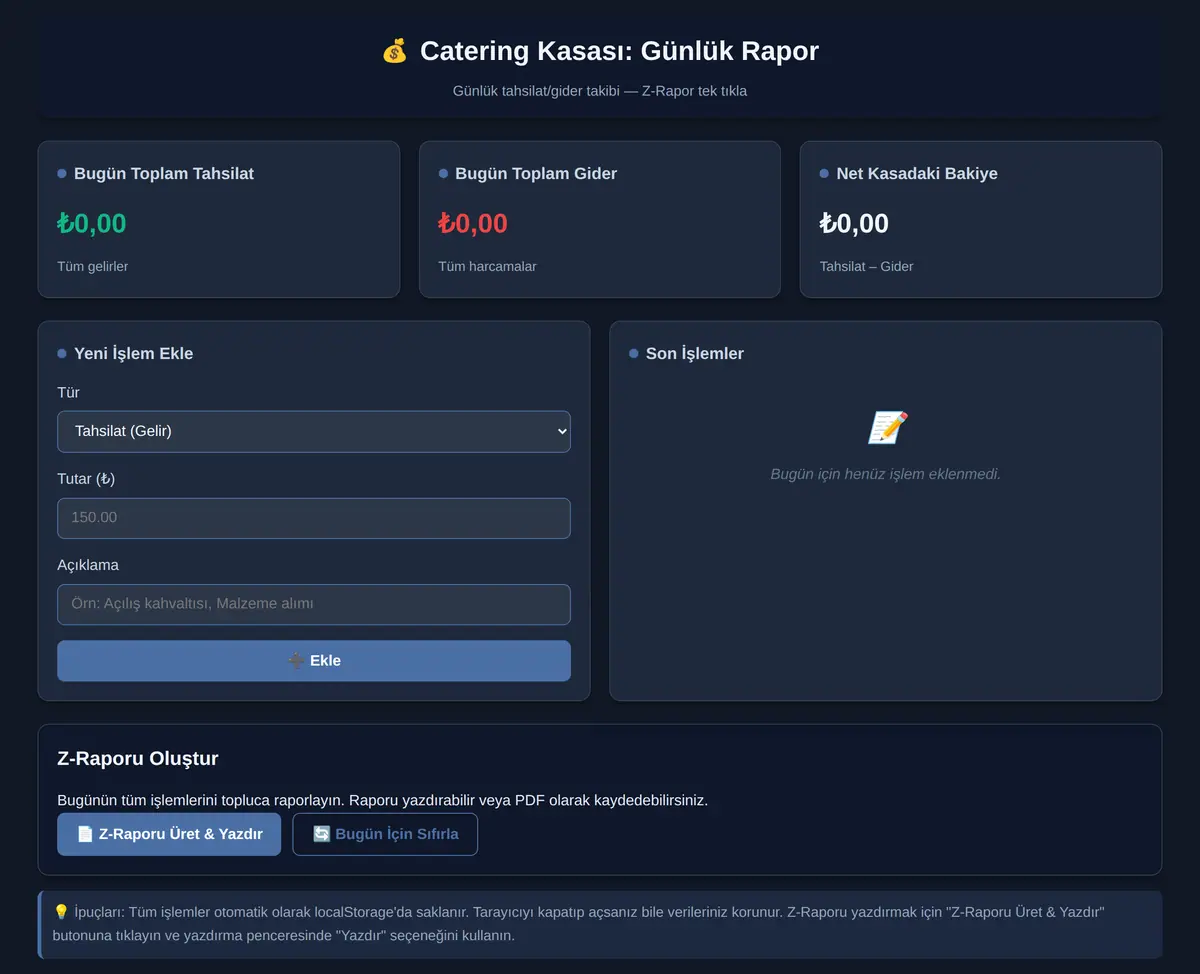Click the money bag icon in header
Screen dimensions: 1200x974
tap(395, 51)
